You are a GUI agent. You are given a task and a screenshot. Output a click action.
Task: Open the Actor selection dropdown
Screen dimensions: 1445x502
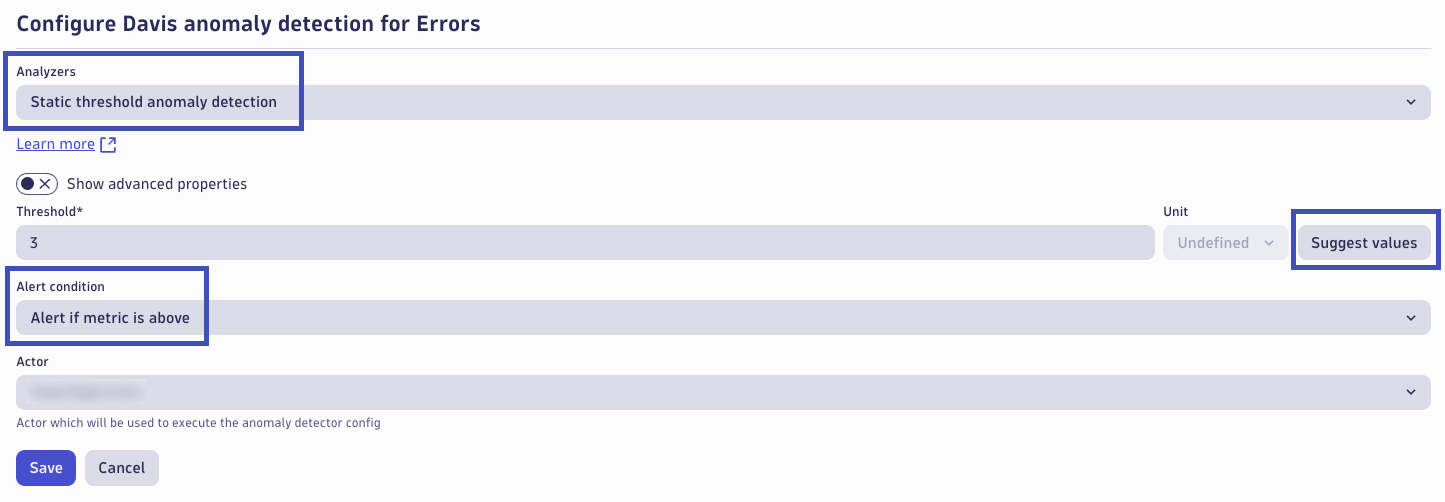coord(723,392)
